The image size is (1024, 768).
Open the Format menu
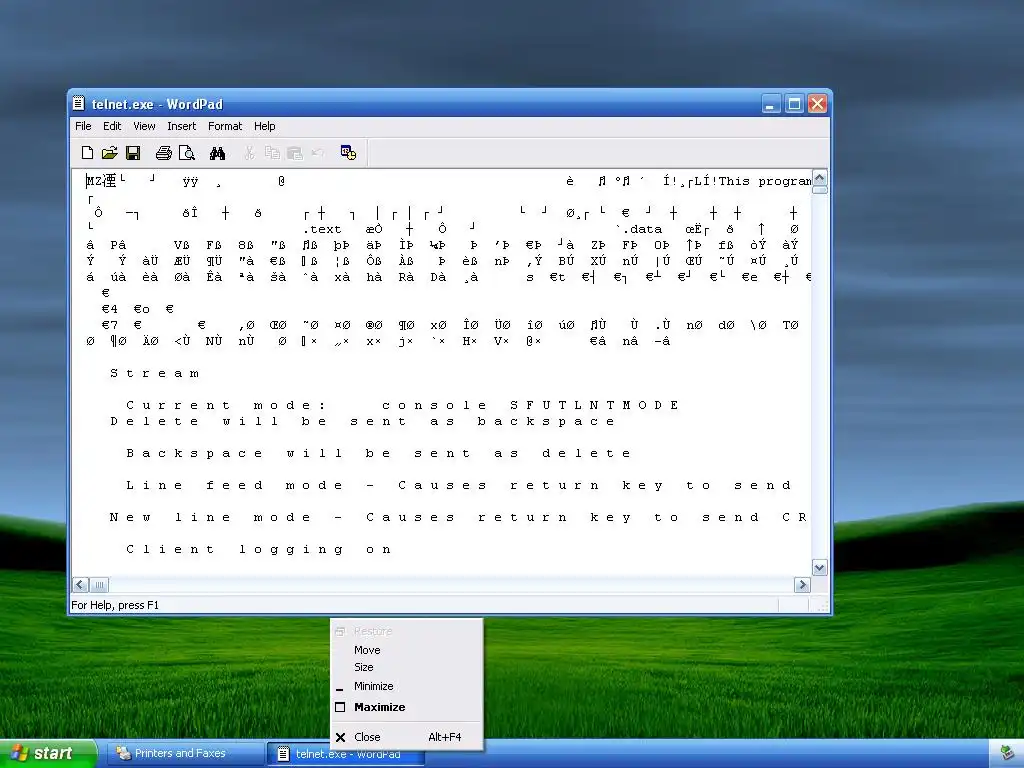(225, 126)
